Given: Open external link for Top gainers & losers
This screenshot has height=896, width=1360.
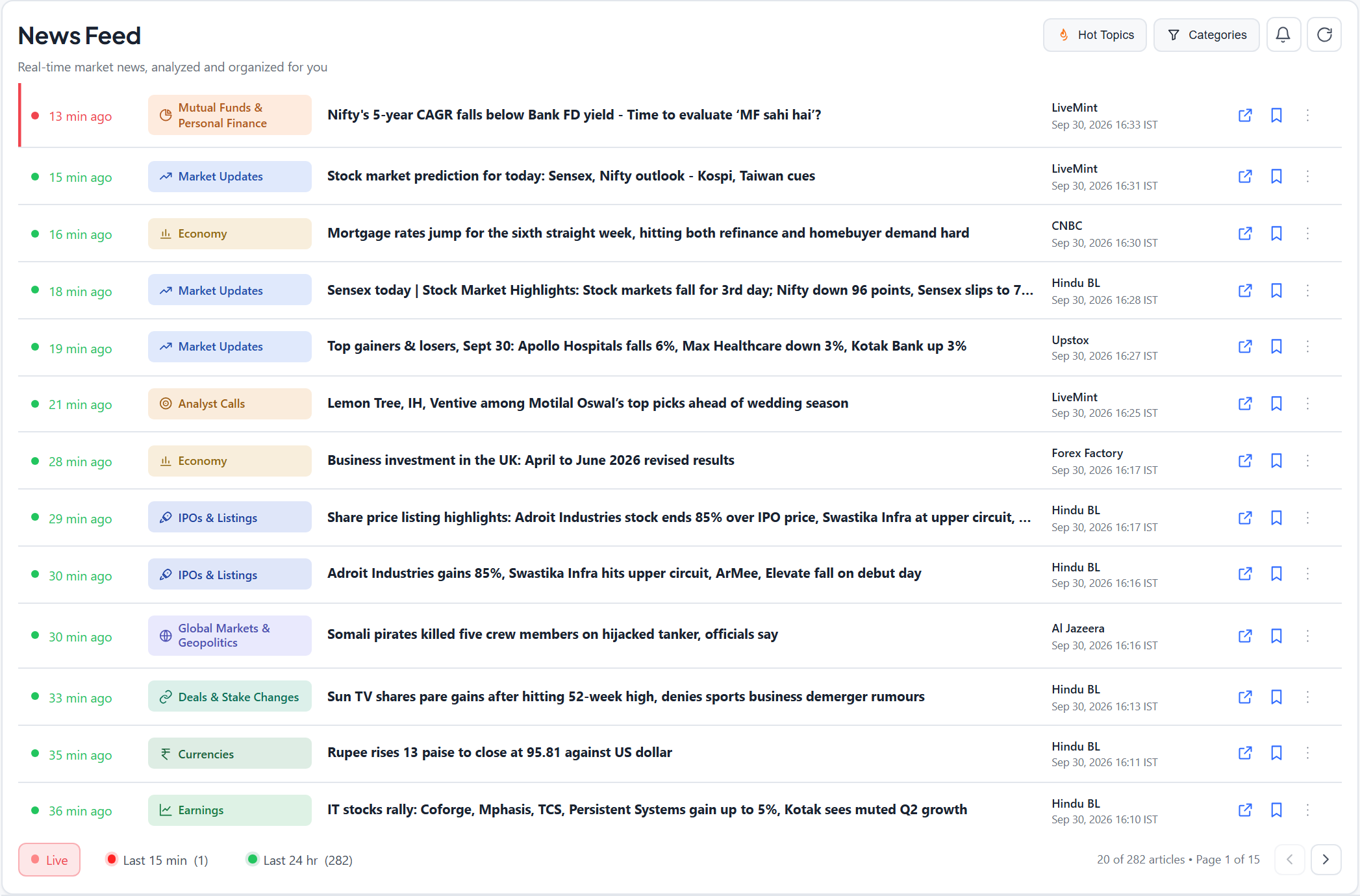Looking at the screenshot, I should (1245, 347).
